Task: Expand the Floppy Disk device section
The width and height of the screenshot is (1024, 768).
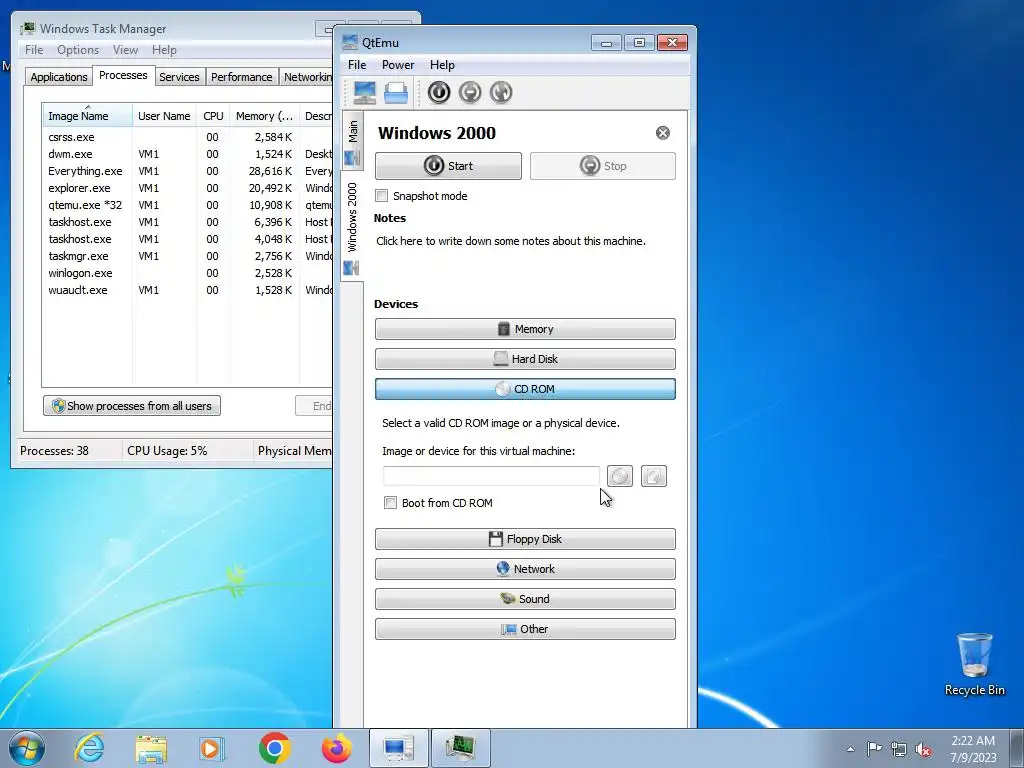Action: tap(525, 539)
